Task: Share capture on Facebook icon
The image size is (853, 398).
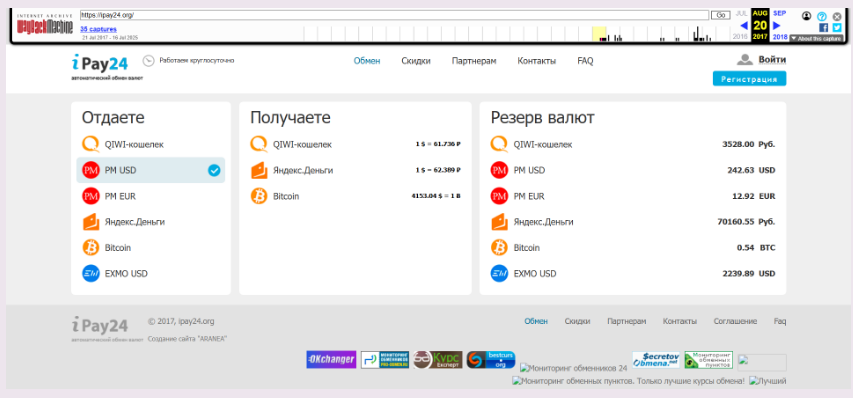Action: 824,27
